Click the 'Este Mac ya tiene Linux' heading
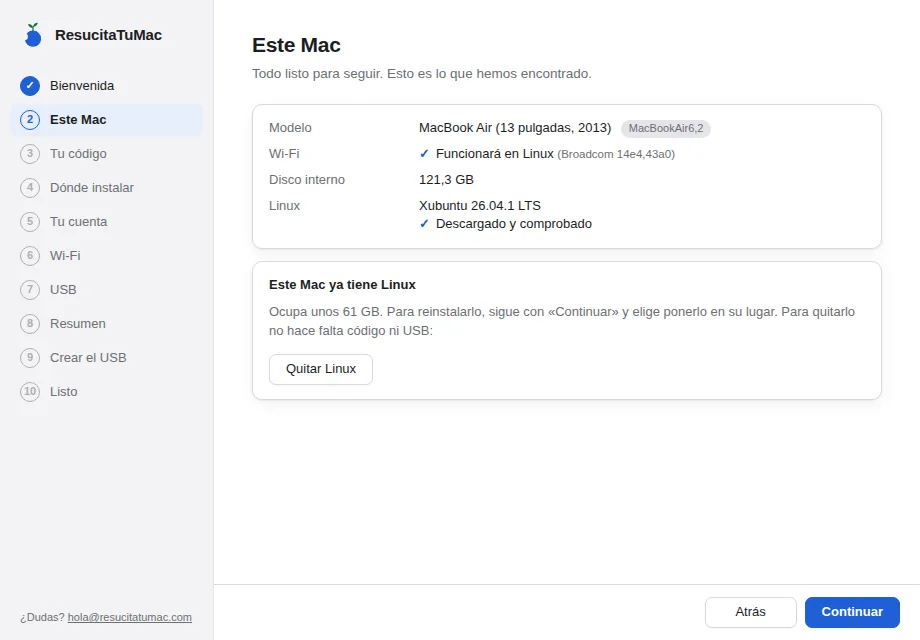 pos(342,285)
